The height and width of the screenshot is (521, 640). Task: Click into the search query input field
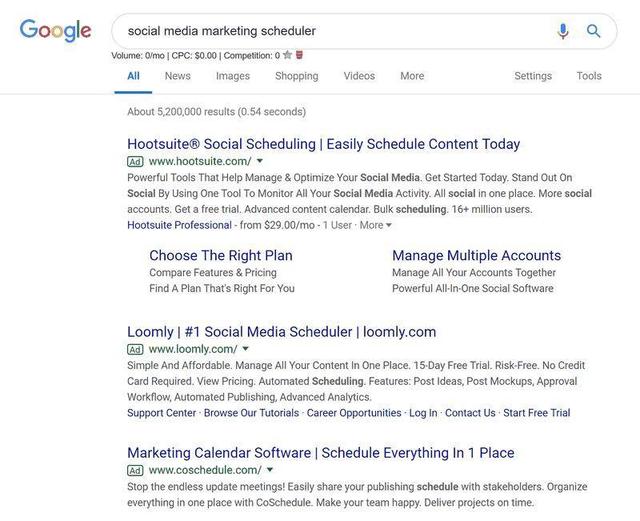coord(335,31)
